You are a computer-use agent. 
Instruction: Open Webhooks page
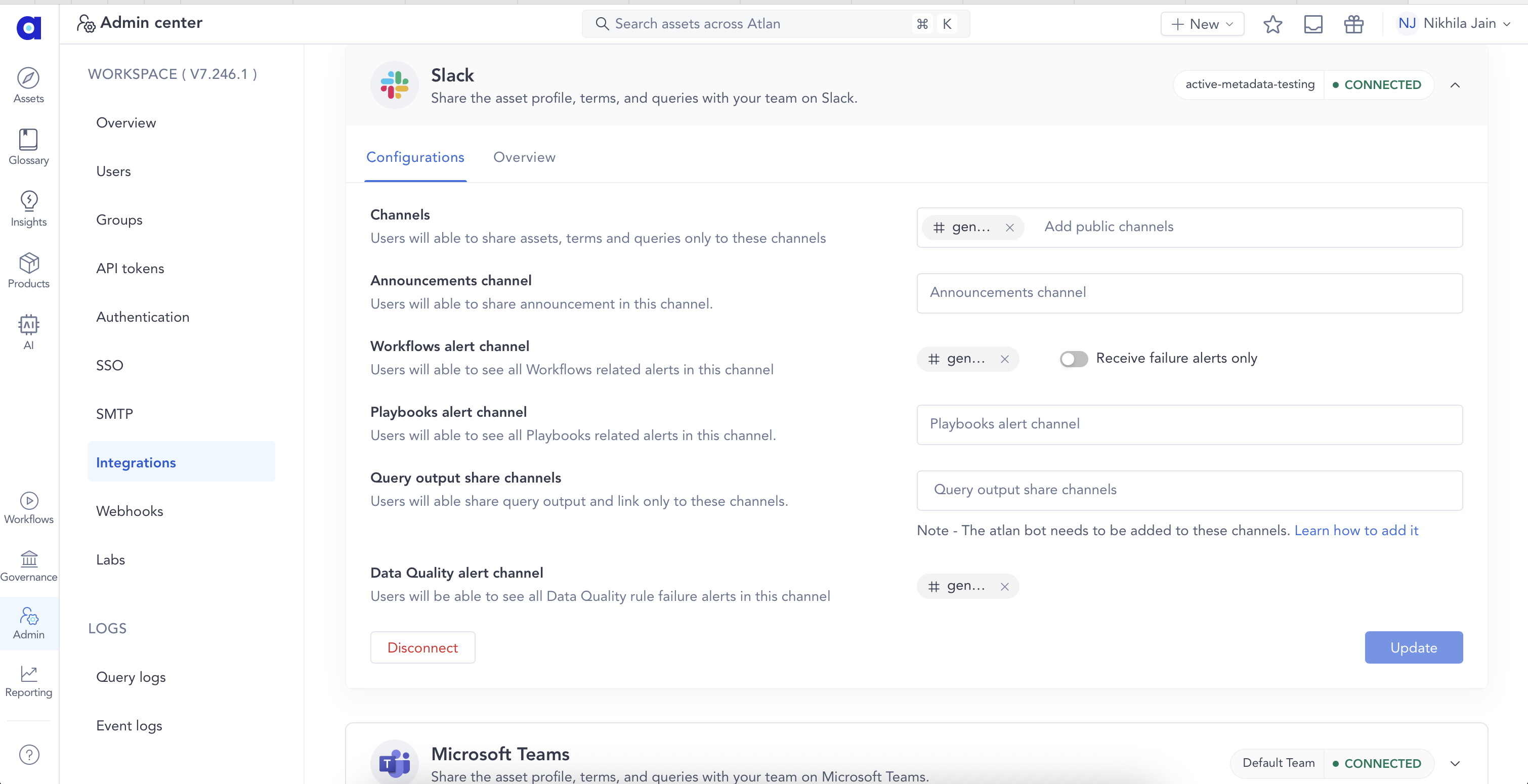pos(182,511)
